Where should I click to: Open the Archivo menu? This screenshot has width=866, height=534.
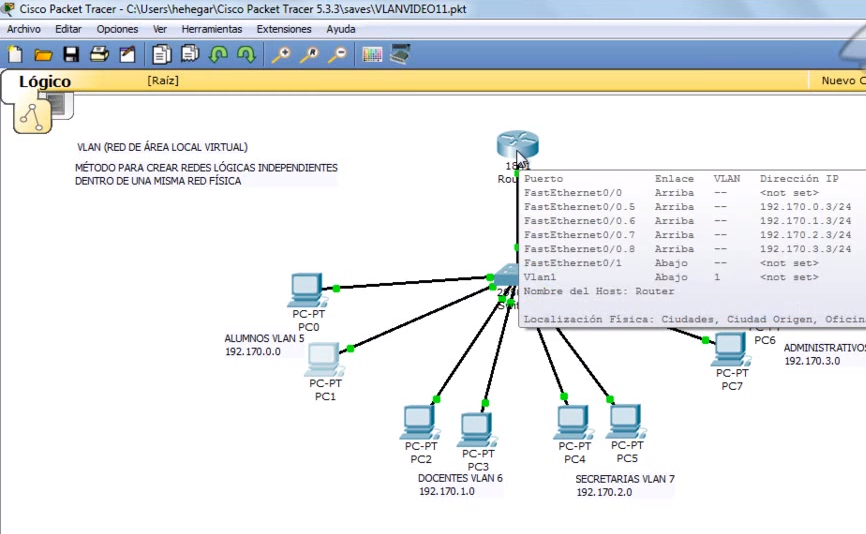coord(24,29)
